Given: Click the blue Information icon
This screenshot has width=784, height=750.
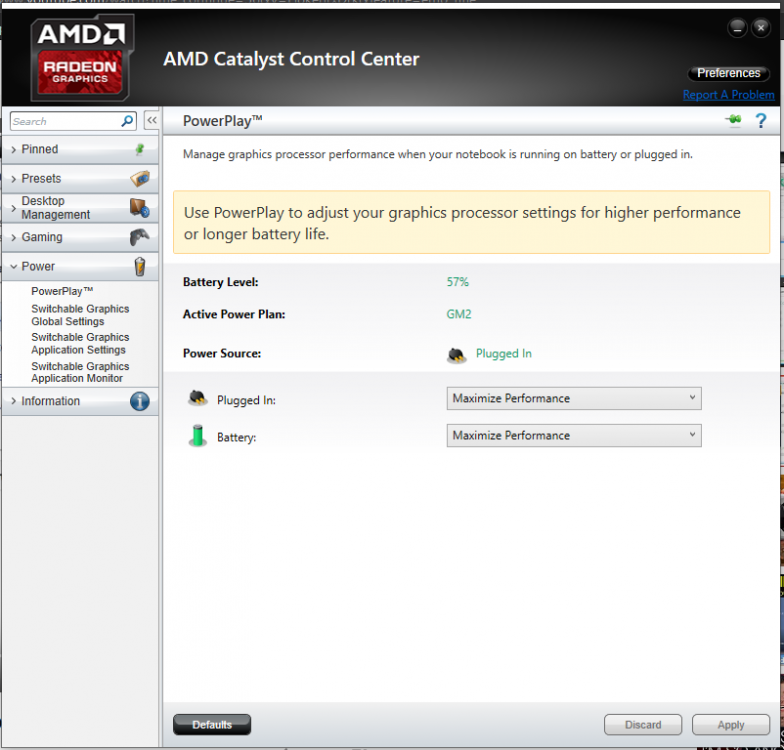Looking at the screenshot, I should [140, 401].
